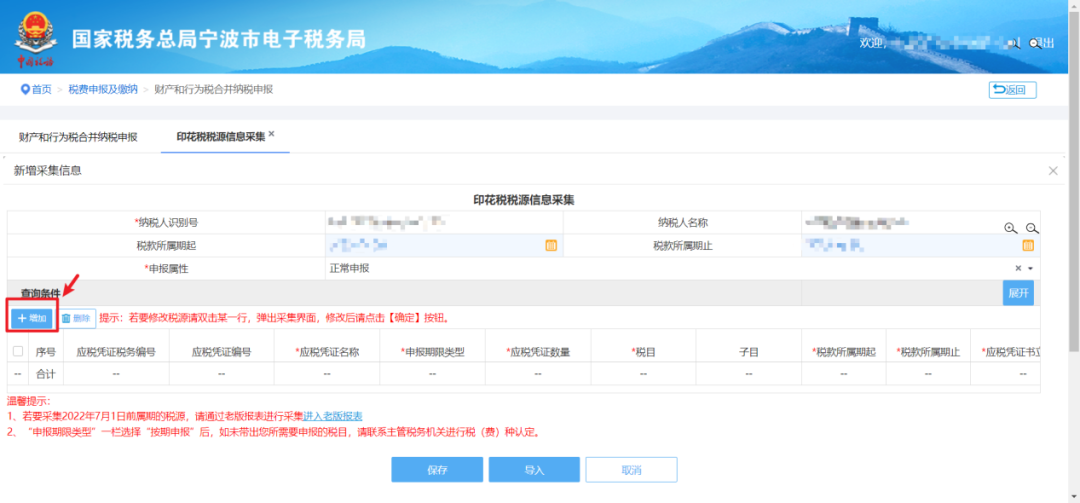Screen dimensions: 1080x503
Task: Open the 进入老版报表 link
Action: [333, 416]
